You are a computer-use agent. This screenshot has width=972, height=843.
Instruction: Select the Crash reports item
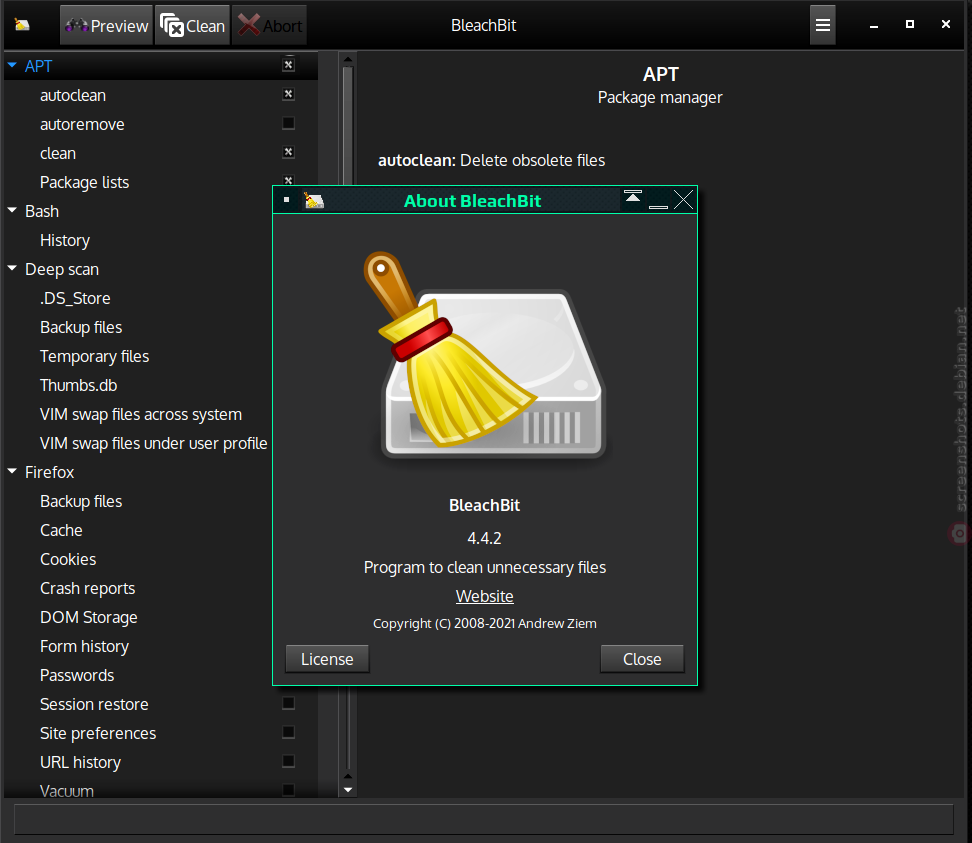tap(87, 588)
